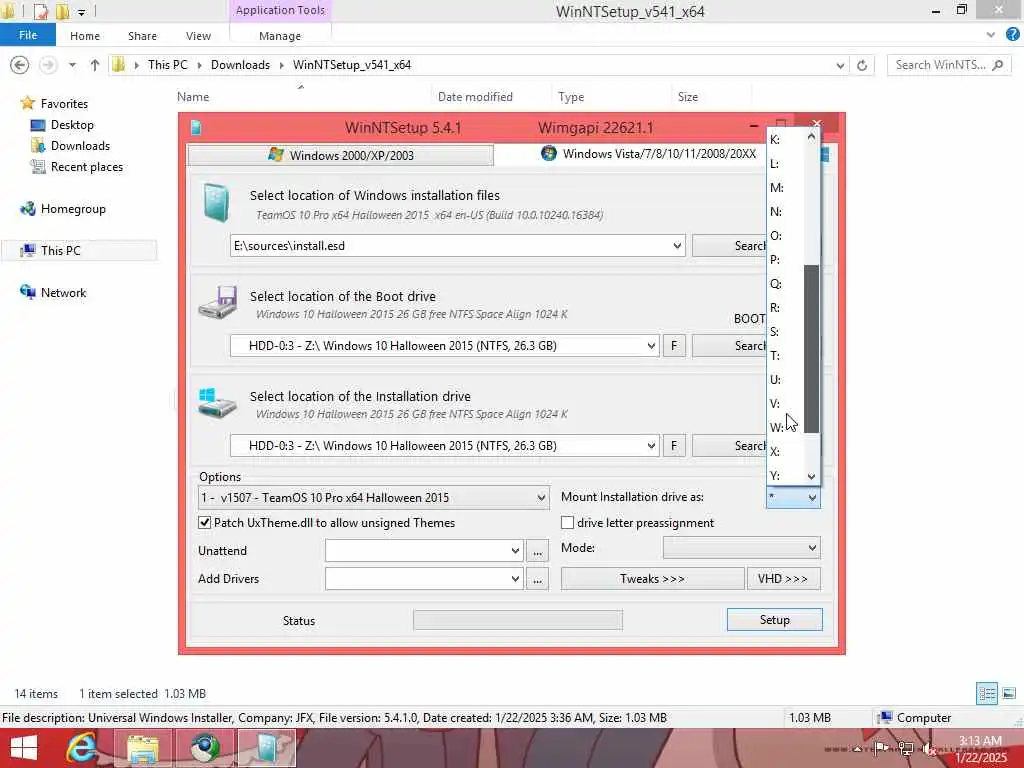Refresh the Explorer address bar
1024x768 pixels.
pos(862,65)
